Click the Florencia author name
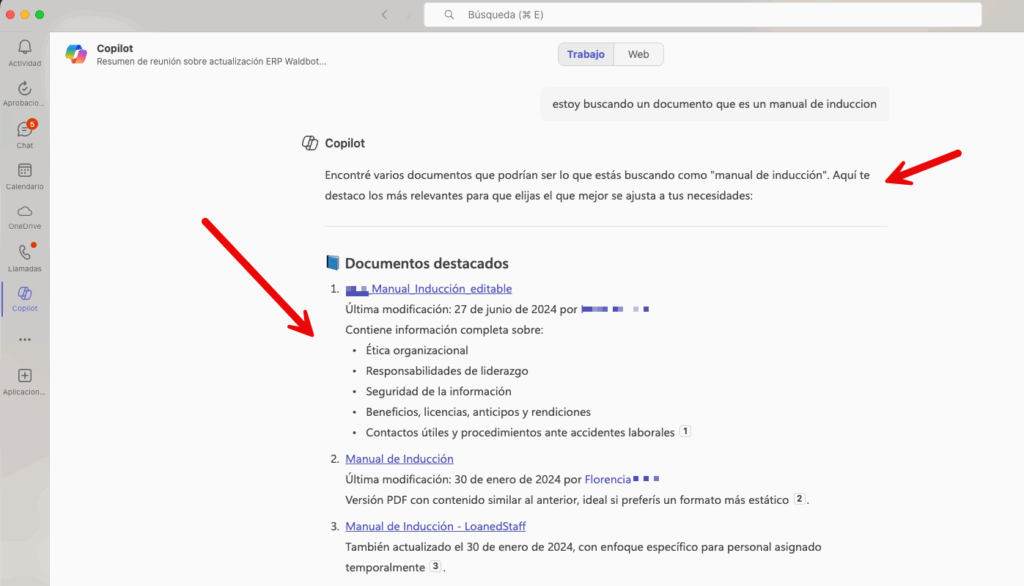The image size is (1024, 586). coord(607,479)
